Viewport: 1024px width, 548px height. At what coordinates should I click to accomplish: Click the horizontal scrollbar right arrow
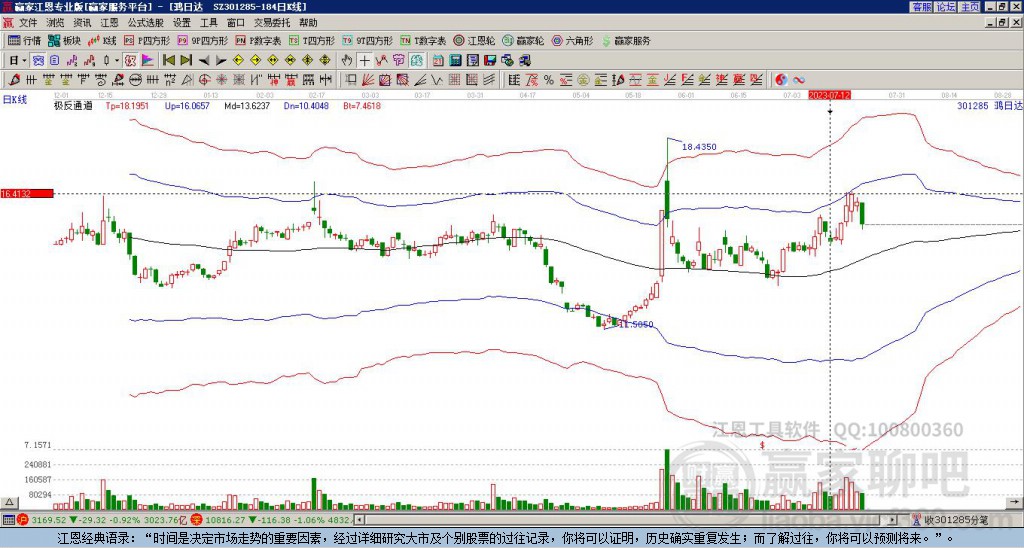(x=893, y=520)
